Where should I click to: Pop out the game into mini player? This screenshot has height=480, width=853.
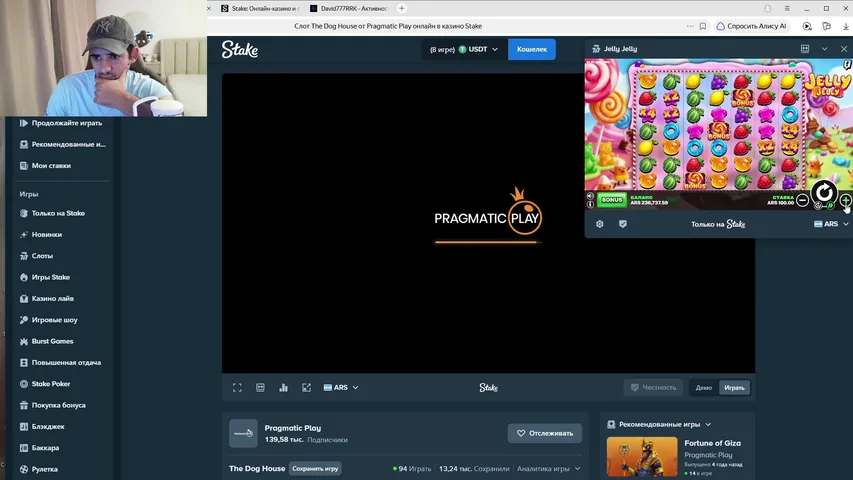[306, 387]
